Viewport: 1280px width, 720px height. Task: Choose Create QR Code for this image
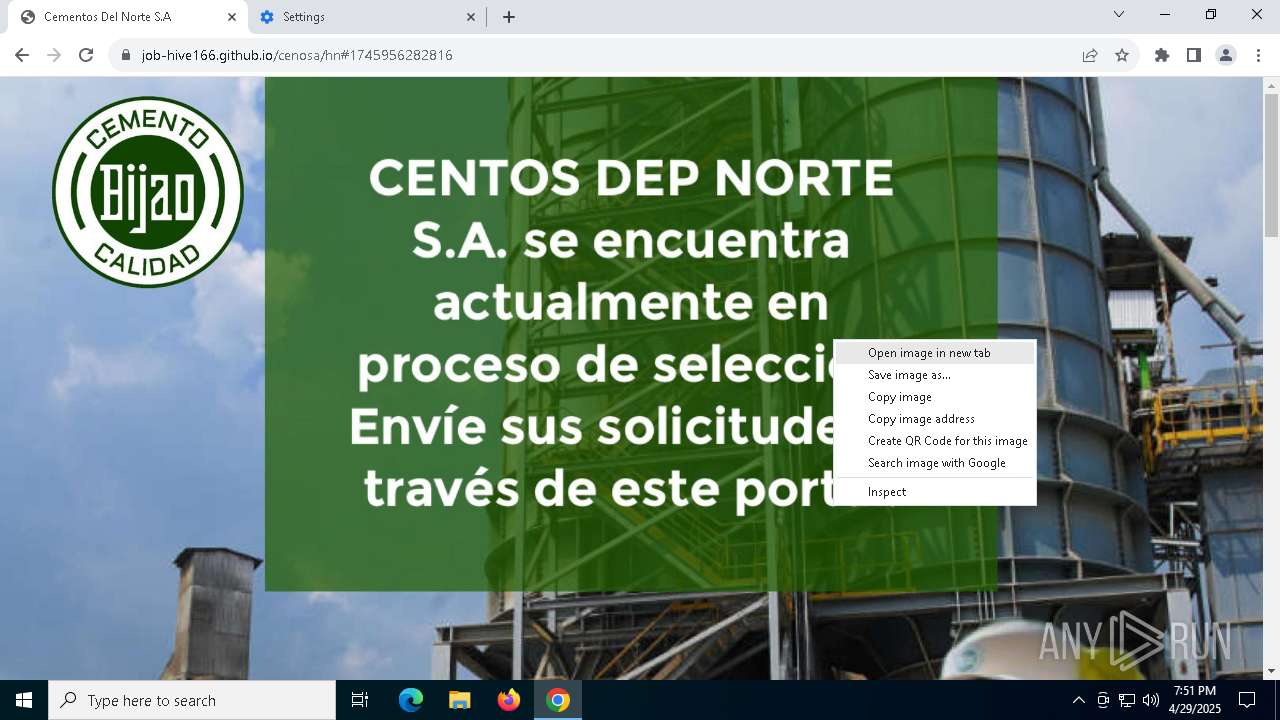tap(935, 441)
